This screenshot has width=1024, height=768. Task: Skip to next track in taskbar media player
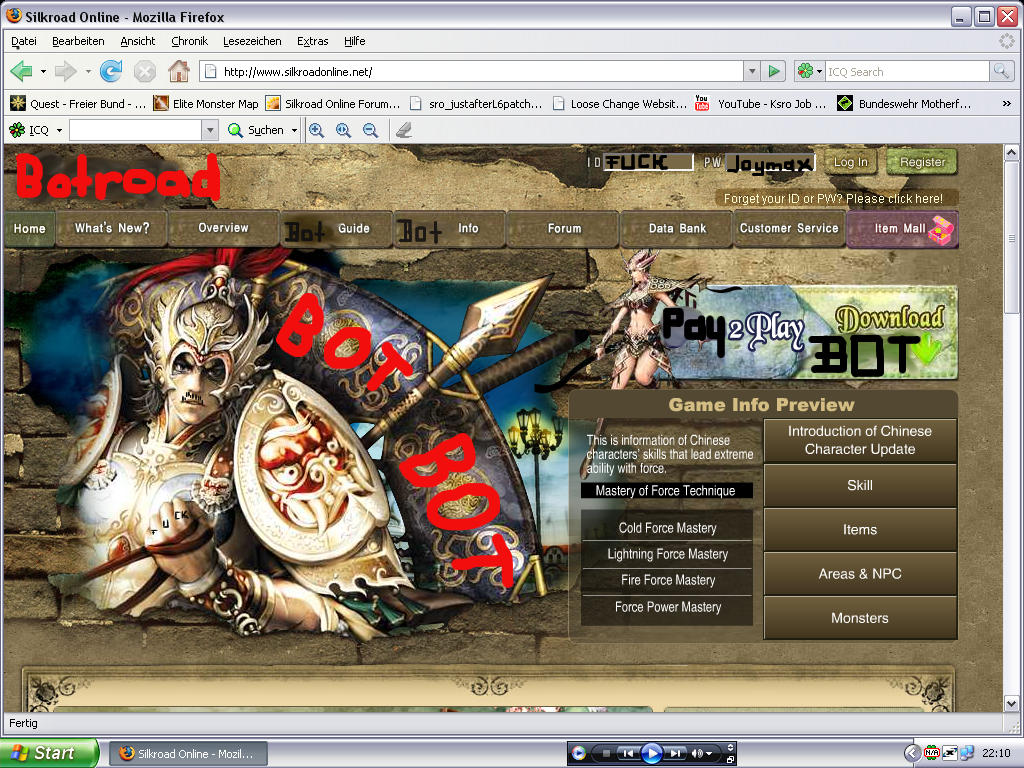pos(677,753)
